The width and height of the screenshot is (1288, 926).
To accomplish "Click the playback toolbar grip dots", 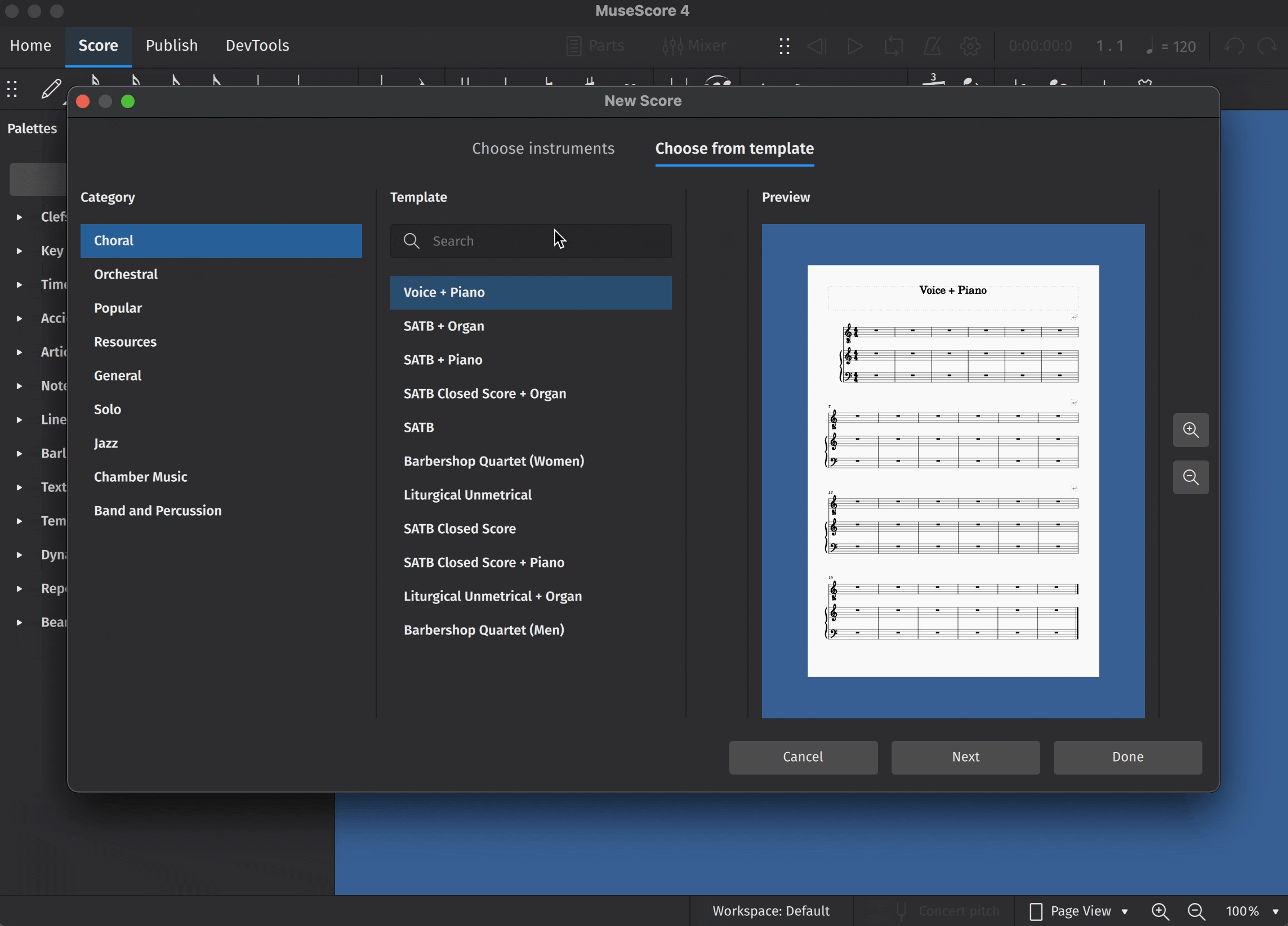I will pyautogui.click(x=785, y=46).
